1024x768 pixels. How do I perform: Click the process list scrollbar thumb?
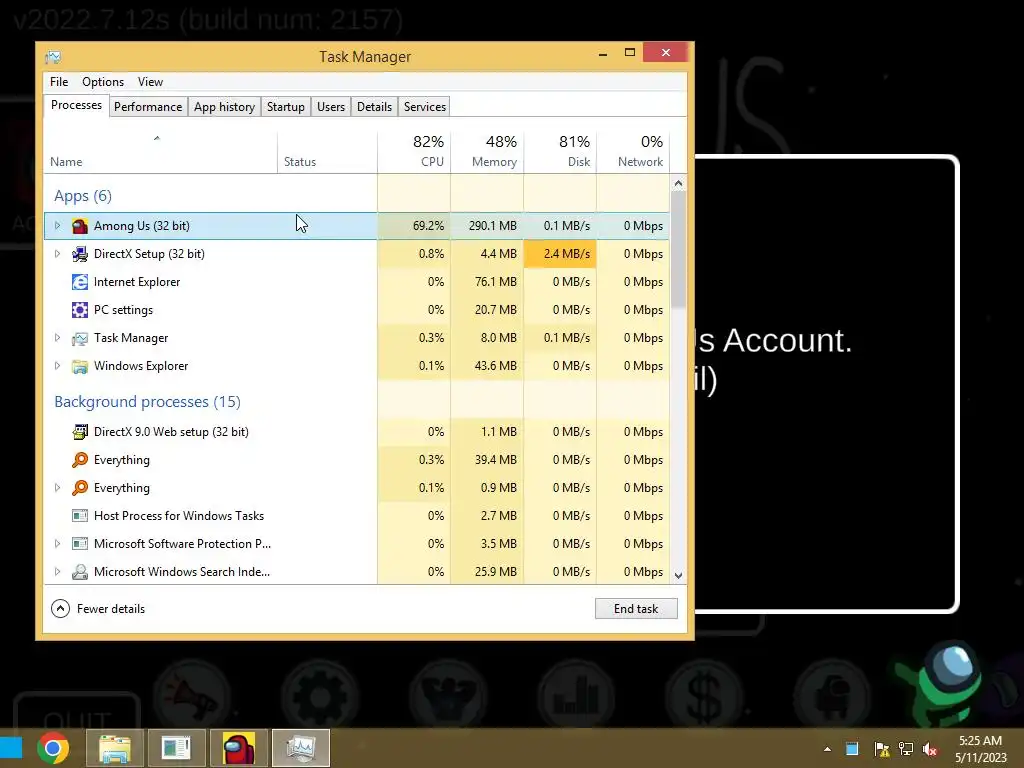coord(679,249)
